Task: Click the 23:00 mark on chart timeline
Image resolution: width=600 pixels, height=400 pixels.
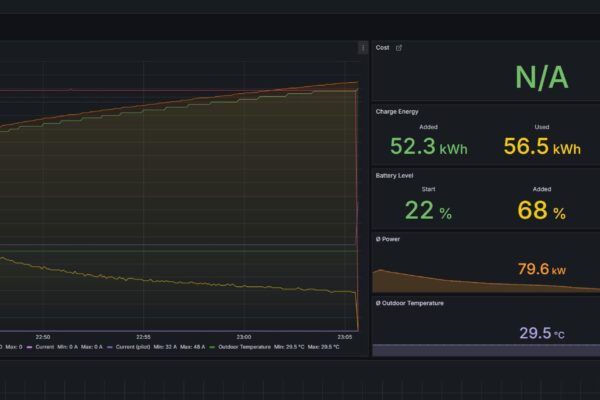Action: (x=244, y=336)
